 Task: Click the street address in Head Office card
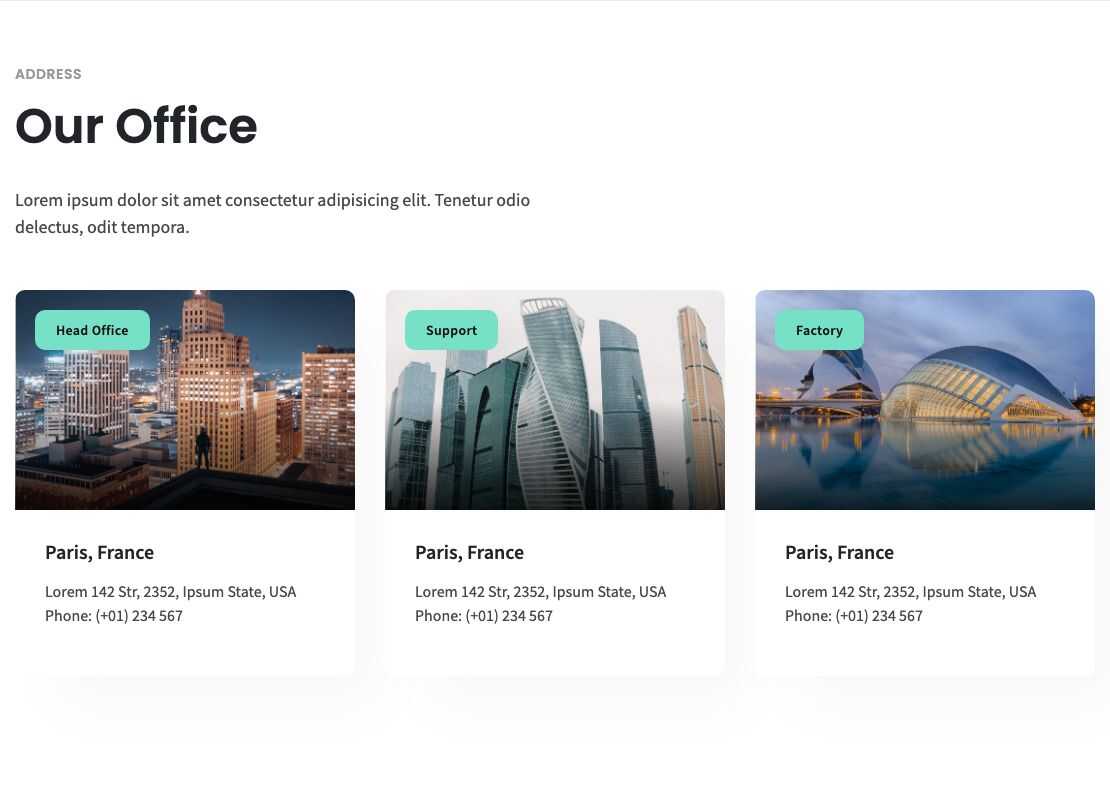[171, 592]
